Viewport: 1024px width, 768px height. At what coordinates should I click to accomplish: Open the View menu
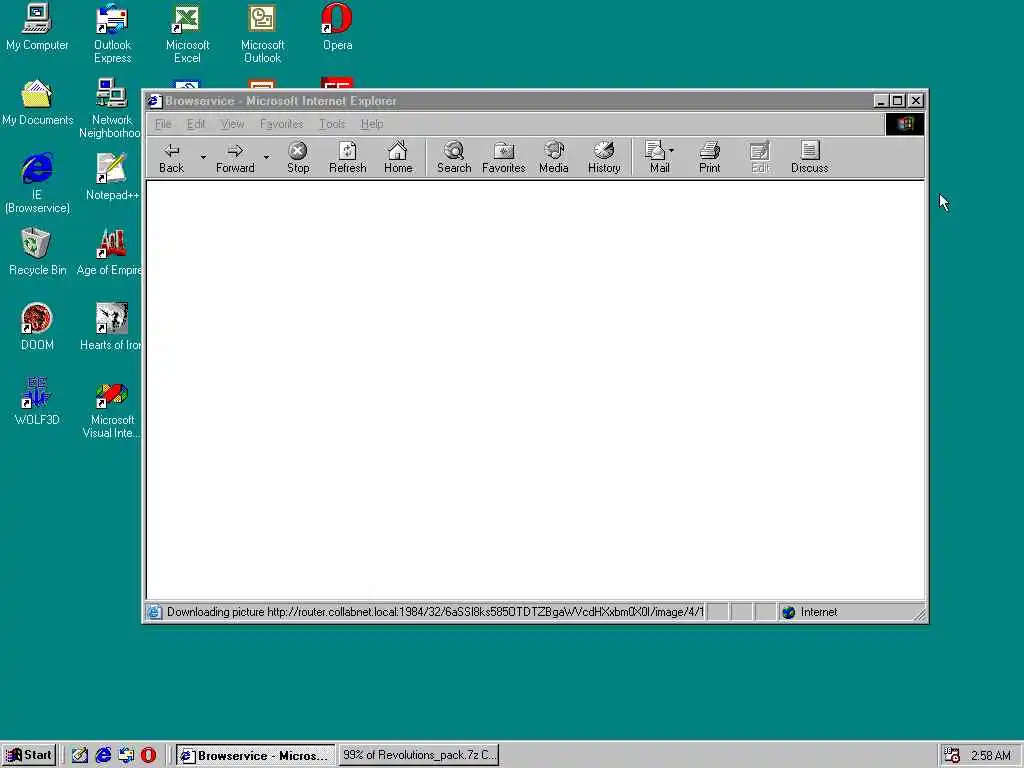[x=232, y=124]
